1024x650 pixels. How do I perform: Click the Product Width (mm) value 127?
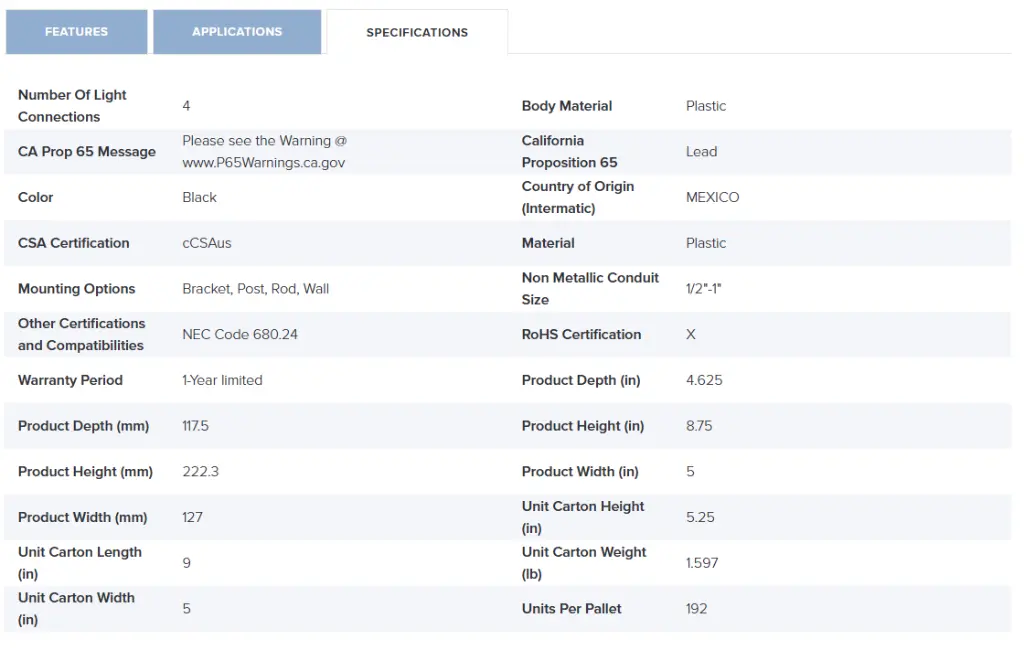coord(192,517)
